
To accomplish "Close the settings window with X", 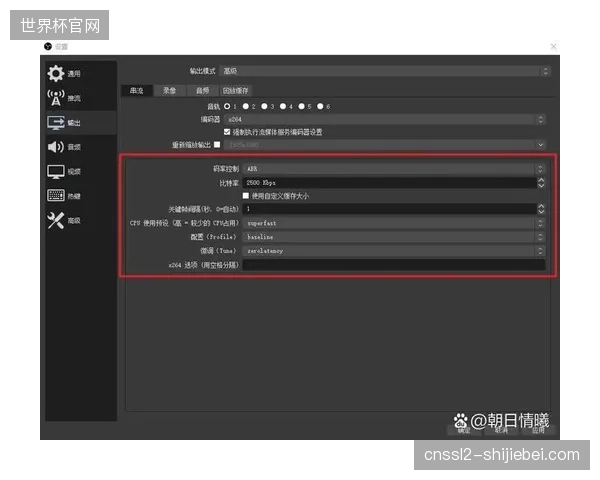I will tap(553, 46).
